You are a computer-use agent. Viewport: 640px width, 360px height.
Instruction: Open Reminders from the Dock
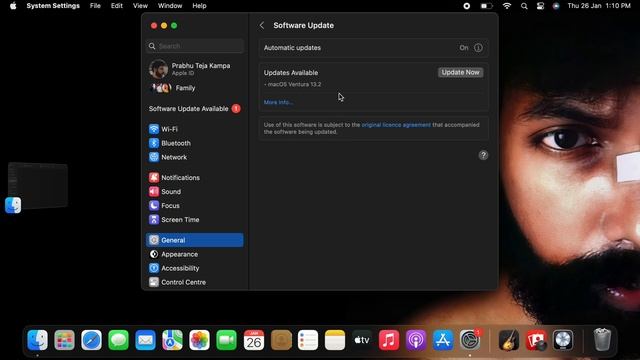(x=308, y=340)
